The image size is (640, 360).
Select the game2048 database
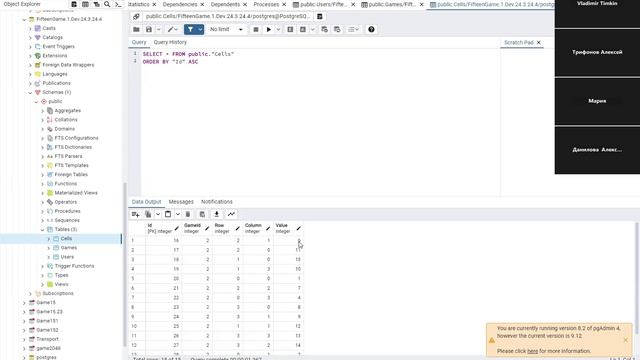coord(48,349)
